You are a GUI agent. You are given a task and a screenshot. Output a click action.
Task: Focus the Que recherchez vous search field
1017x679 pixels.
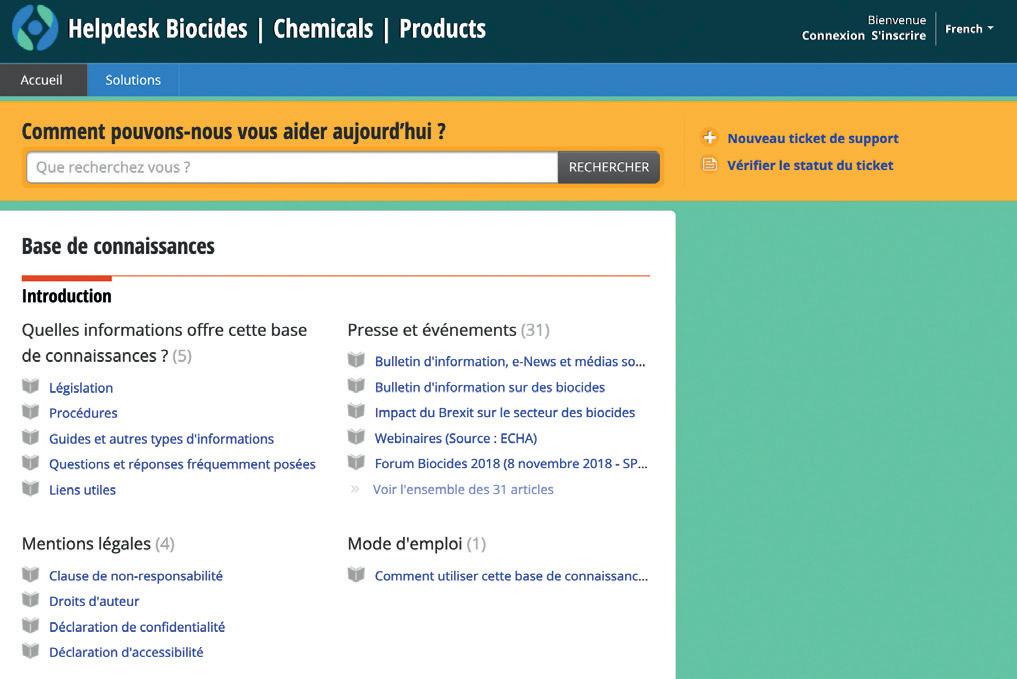[291, 167]
